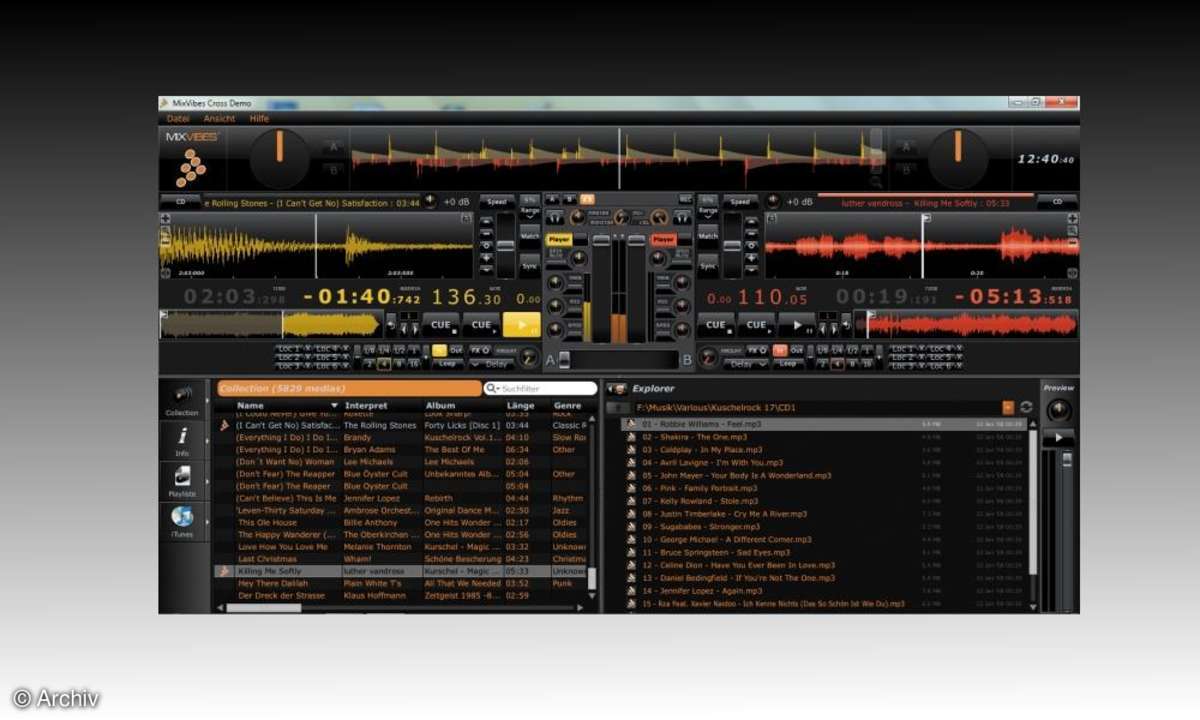Click the magnifier icon in Suchfilter
This screenshot has height=720, width=1200.
coord(490,388)
